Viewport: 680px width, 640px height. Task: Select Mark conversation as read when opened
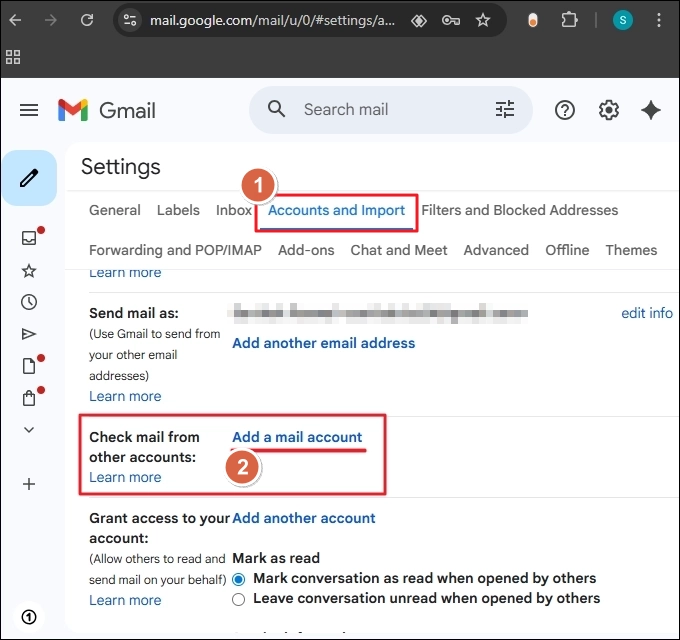[239, 579]
